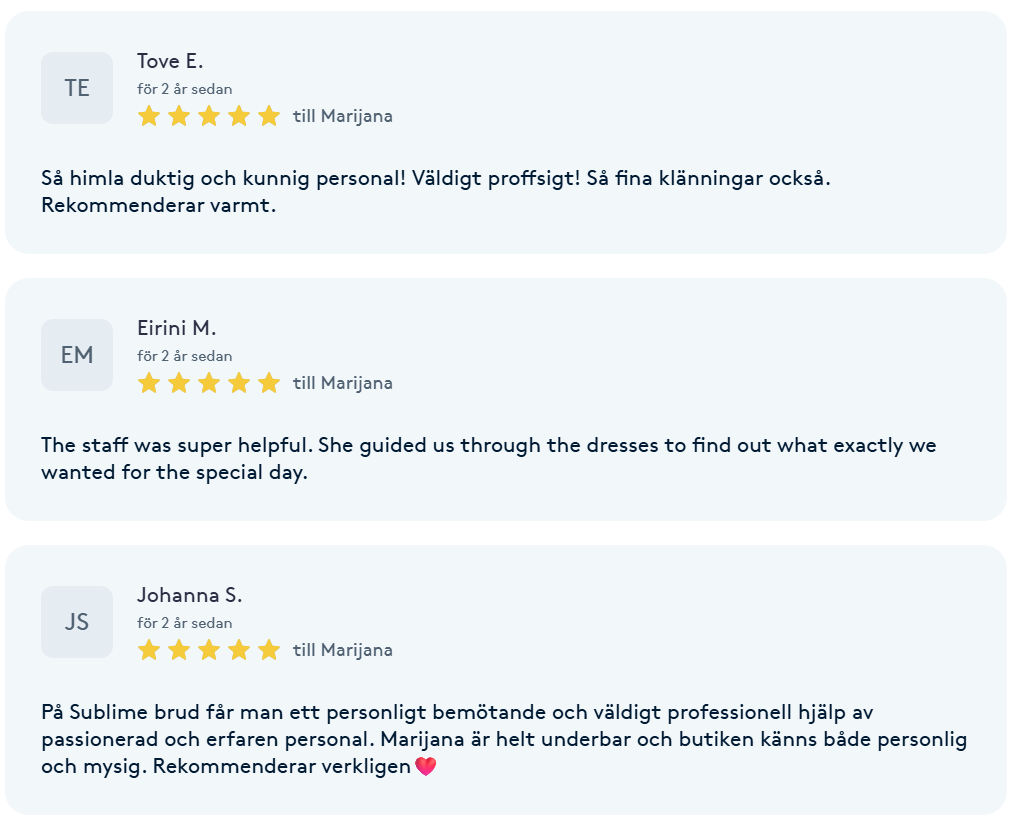Click first star in Eirini M.'s rating
Image resolution: width=1020 pixels, height=826 pixels.
(x=149, y=383)
